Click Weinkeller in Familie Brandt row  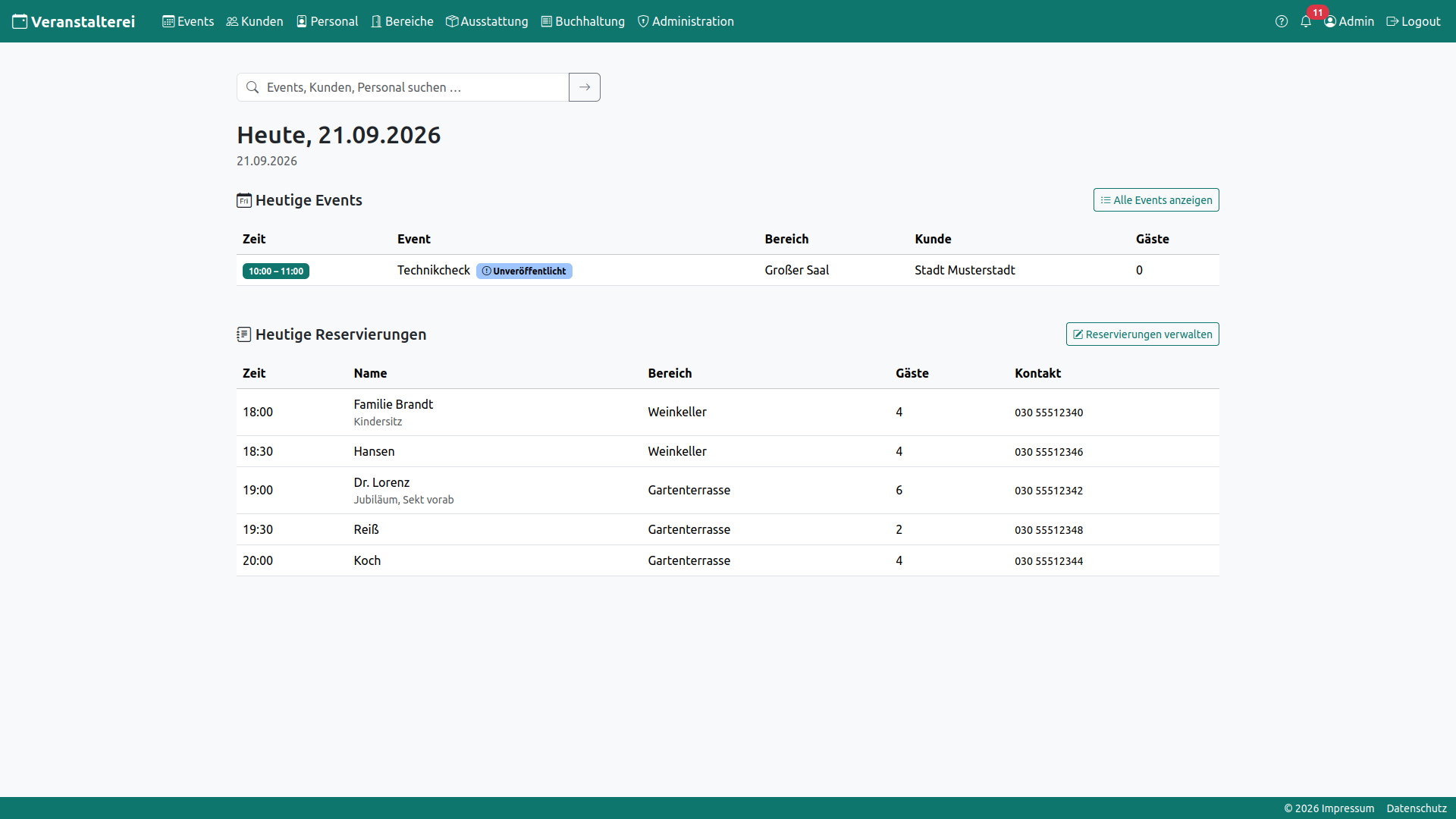coord(677,412)
